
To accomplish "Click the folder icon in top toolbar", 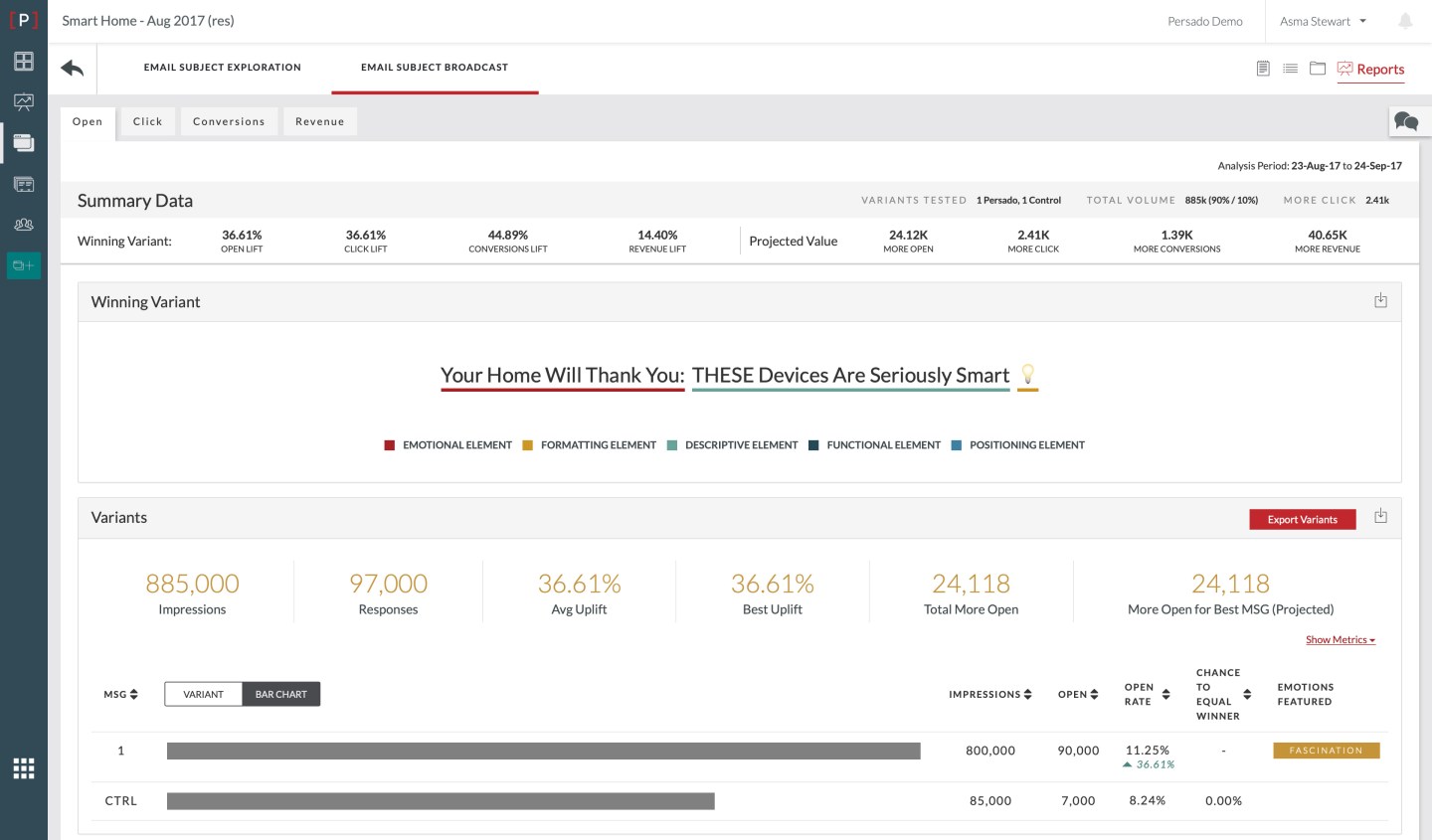I will (1318, 69).
